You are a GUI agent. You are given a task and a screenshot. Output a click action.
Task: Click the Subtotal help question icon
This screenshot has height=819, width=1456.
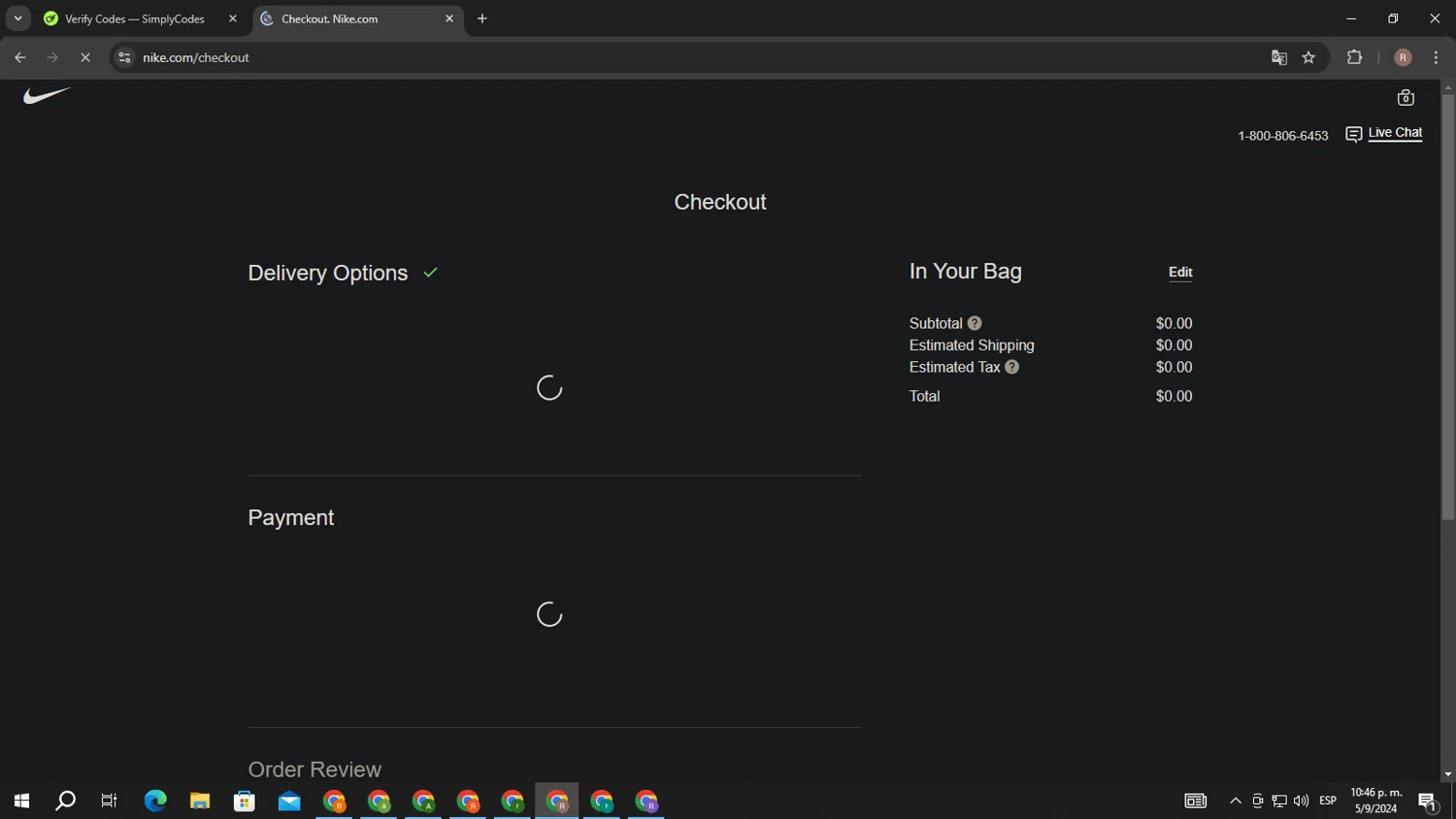pyautogui.click(x=975, y=323)
